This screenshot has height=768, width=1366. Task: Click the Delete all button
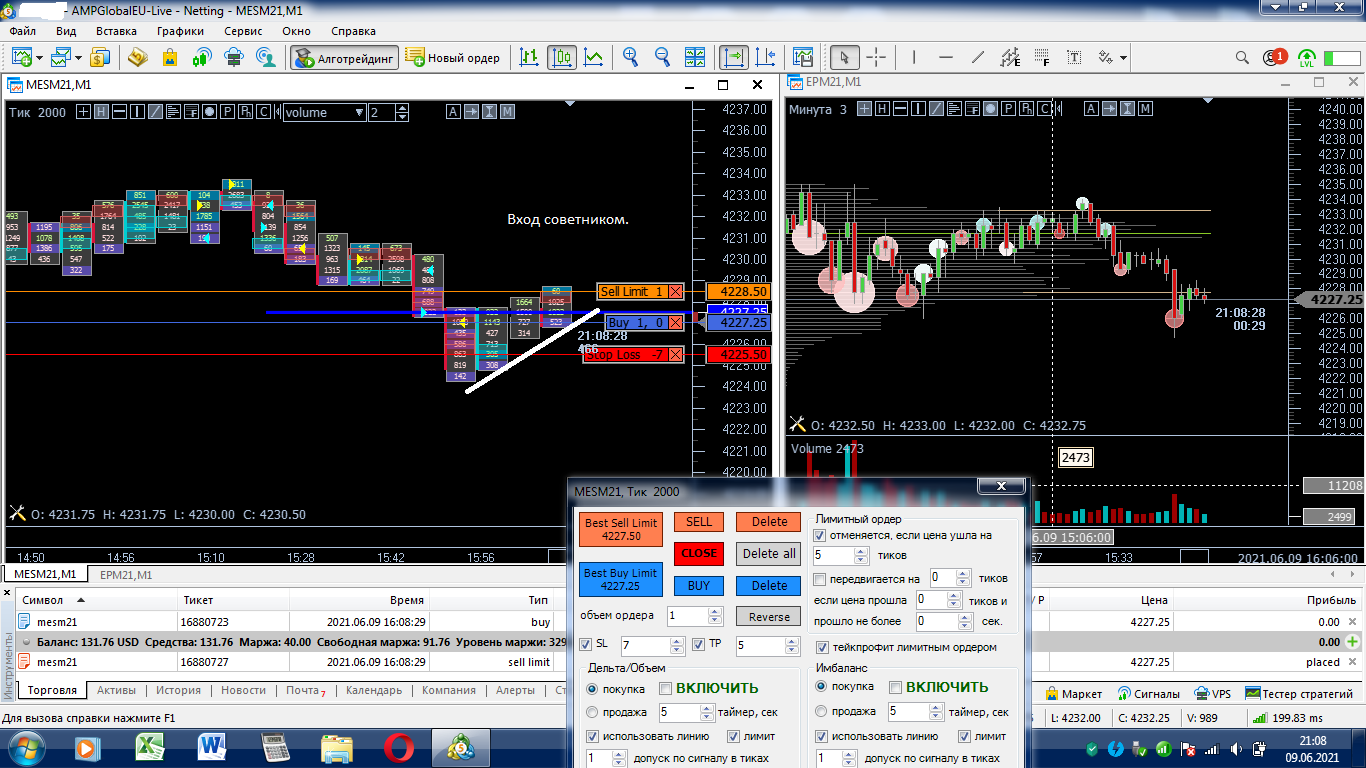pos(769,553)
